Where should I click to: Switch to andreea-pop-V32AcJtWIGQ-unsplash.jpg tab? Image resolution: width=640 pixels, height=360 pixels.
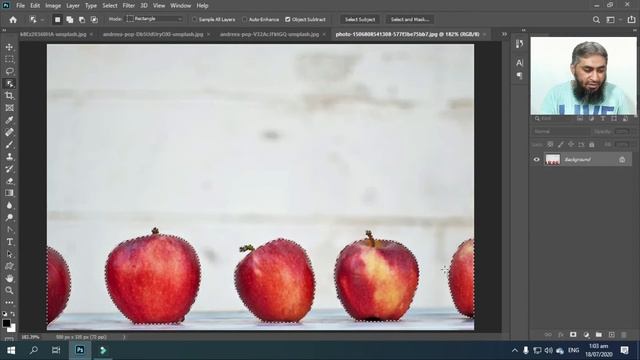pyautogui.click(x=269, y=34)
